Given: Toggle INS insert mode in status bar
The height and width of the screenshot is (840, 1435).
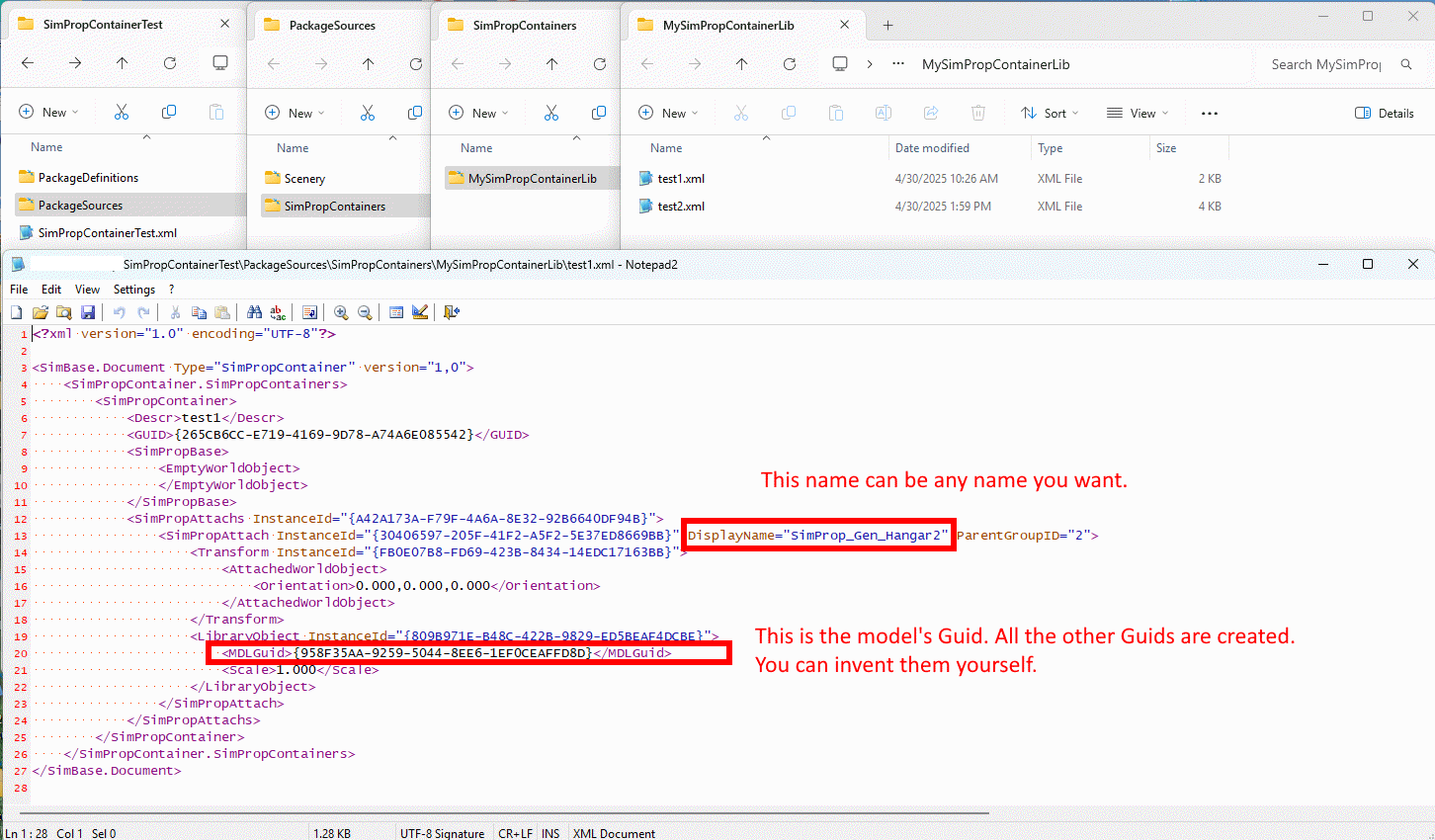Looking at the screenshot, I should point(550,833).
